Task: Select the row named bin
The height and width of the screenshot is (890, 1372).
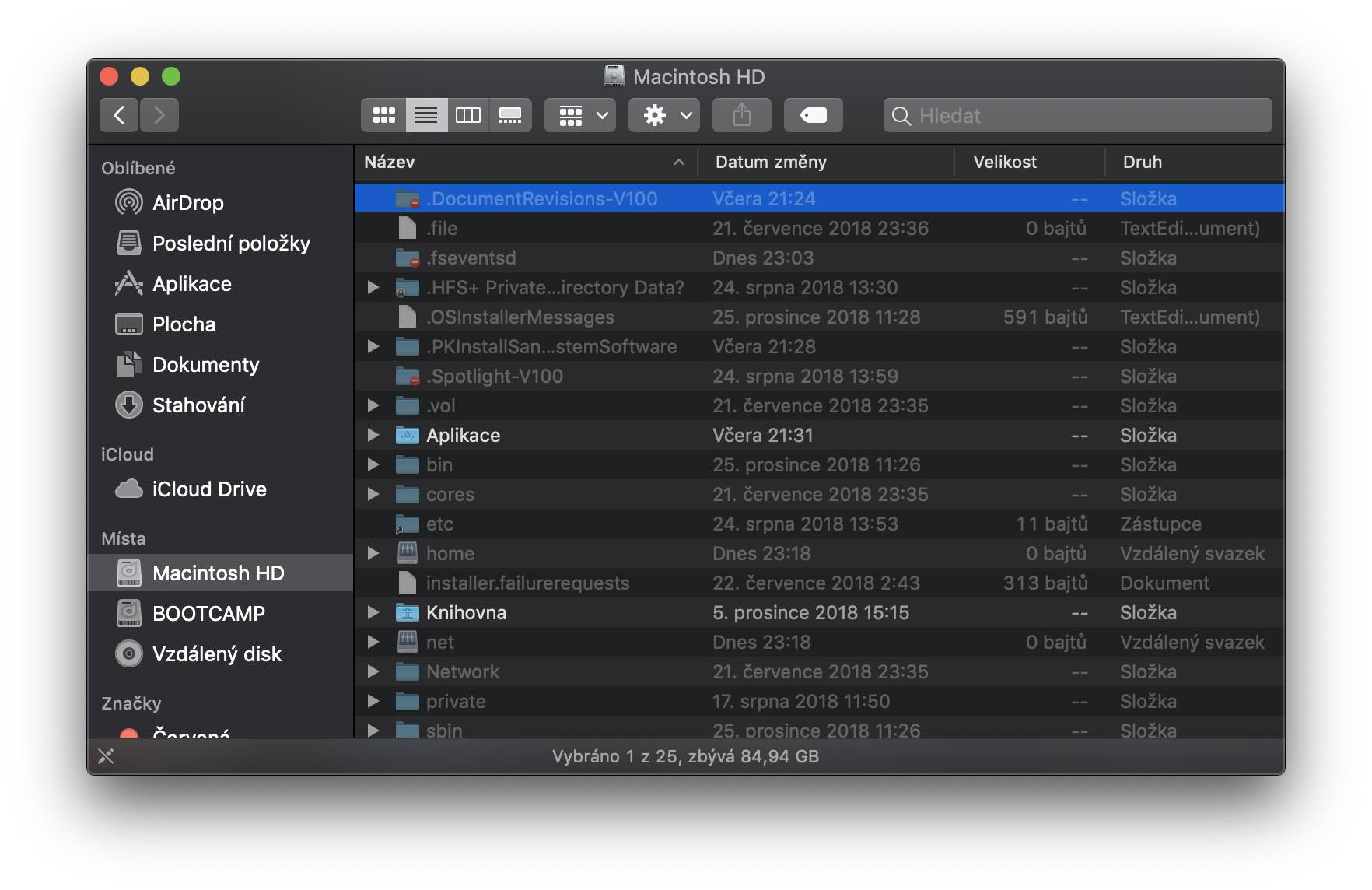Action: [819, 465]
